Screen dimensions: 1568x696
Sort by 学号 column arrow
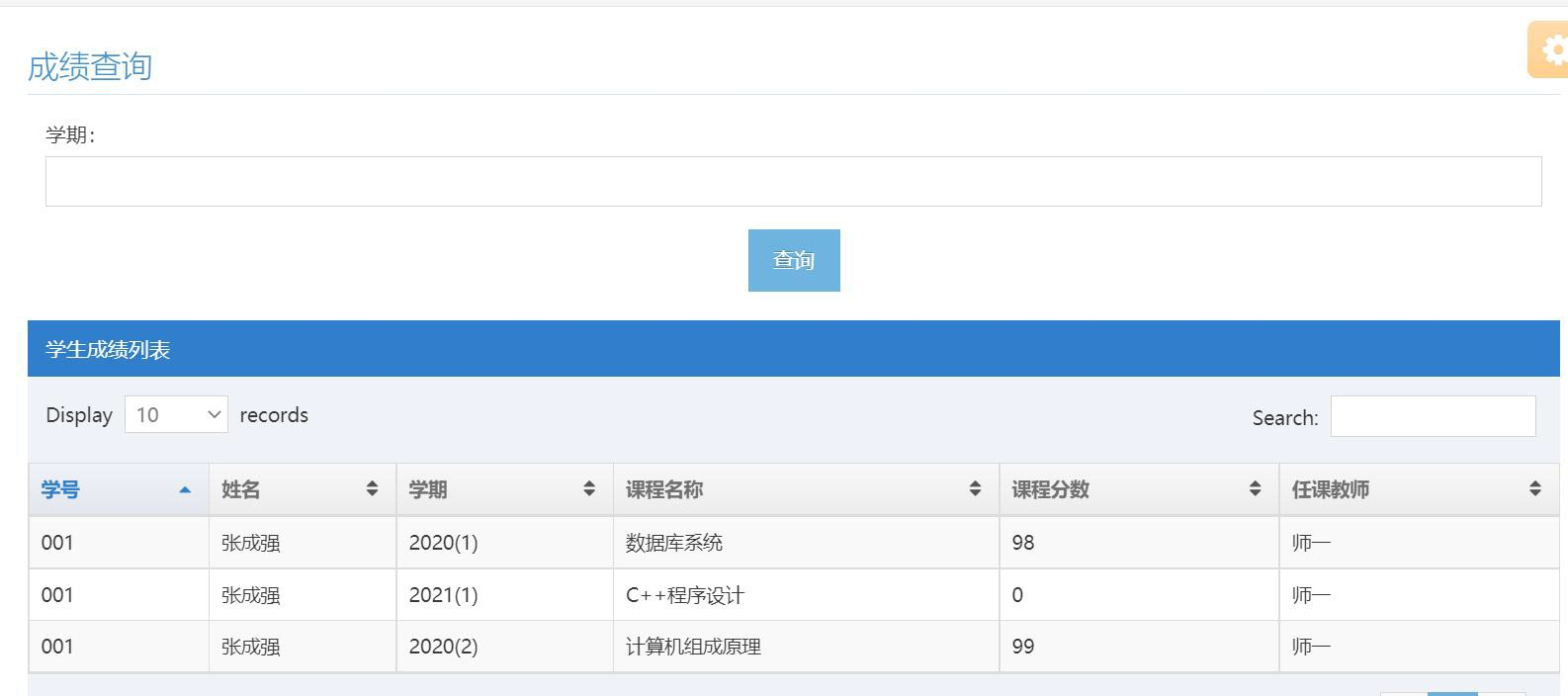point(185,489)
